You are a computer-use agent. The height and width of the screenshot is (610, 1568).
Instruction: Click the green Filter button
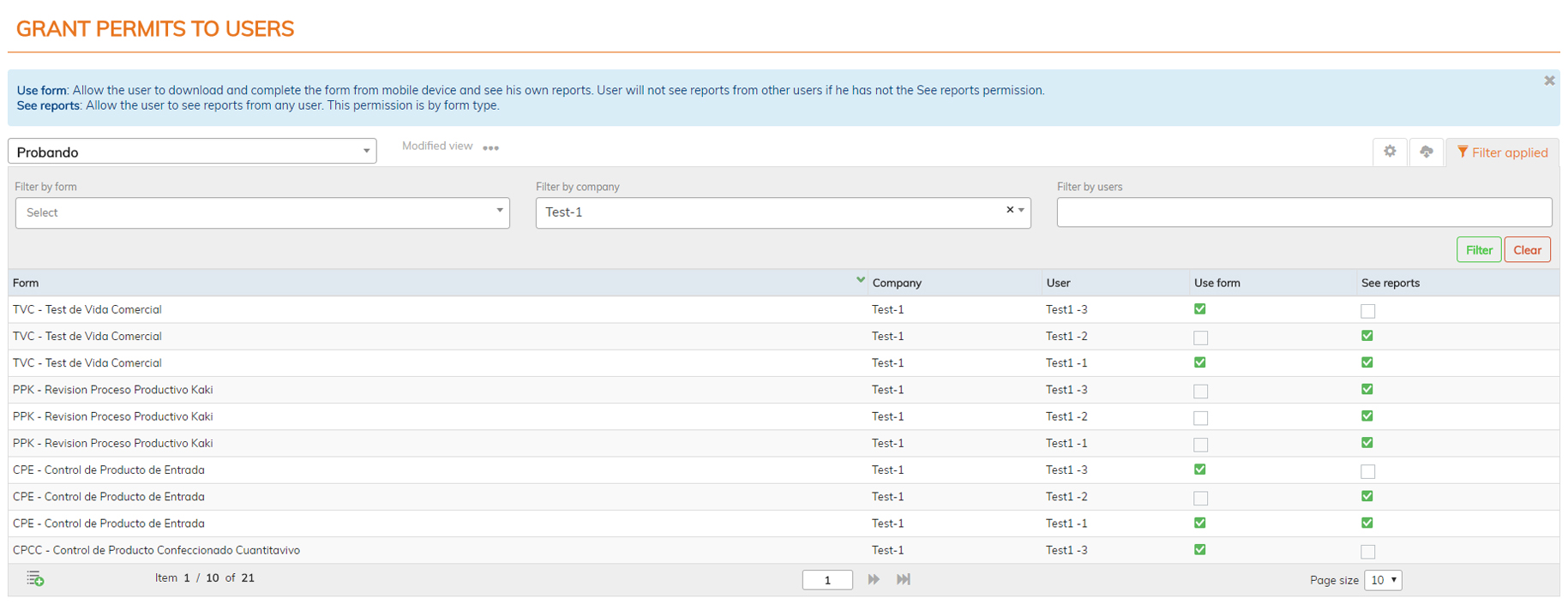1478,250
